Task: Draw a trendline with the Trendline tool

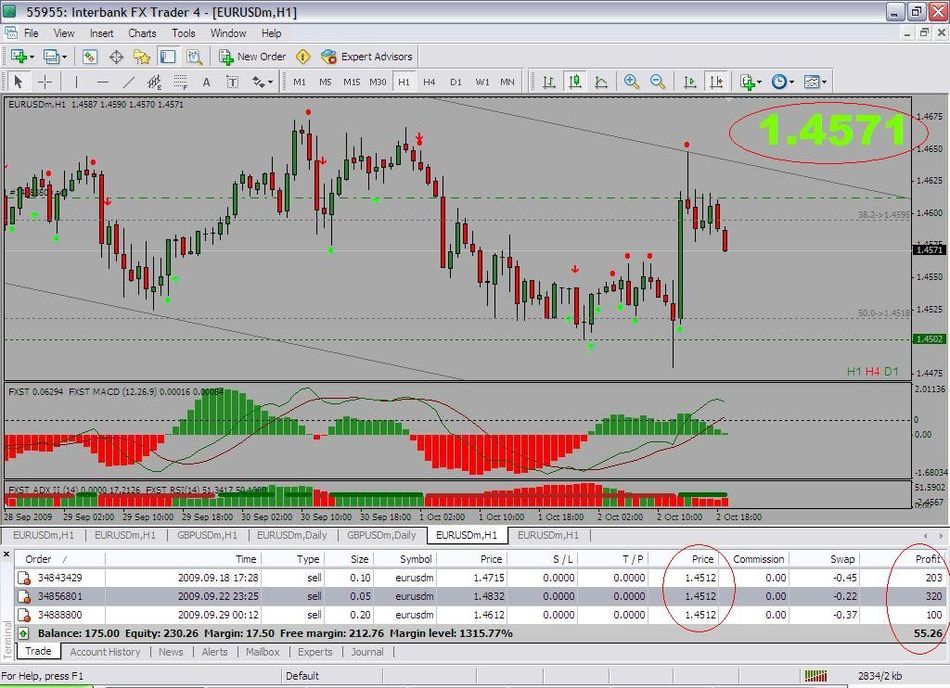Action: [x=128, y=82]
